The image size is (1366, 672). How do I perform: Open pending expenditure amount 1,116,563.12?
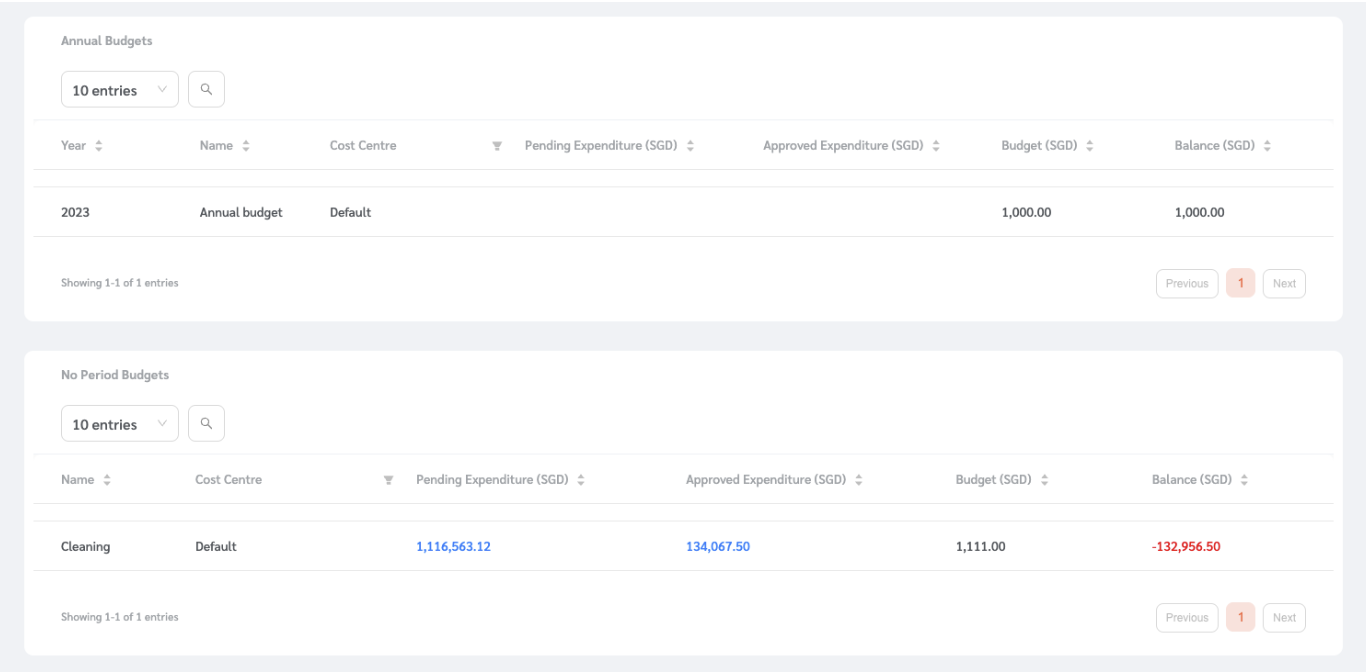pyautogui.click(x=453, y=546)
